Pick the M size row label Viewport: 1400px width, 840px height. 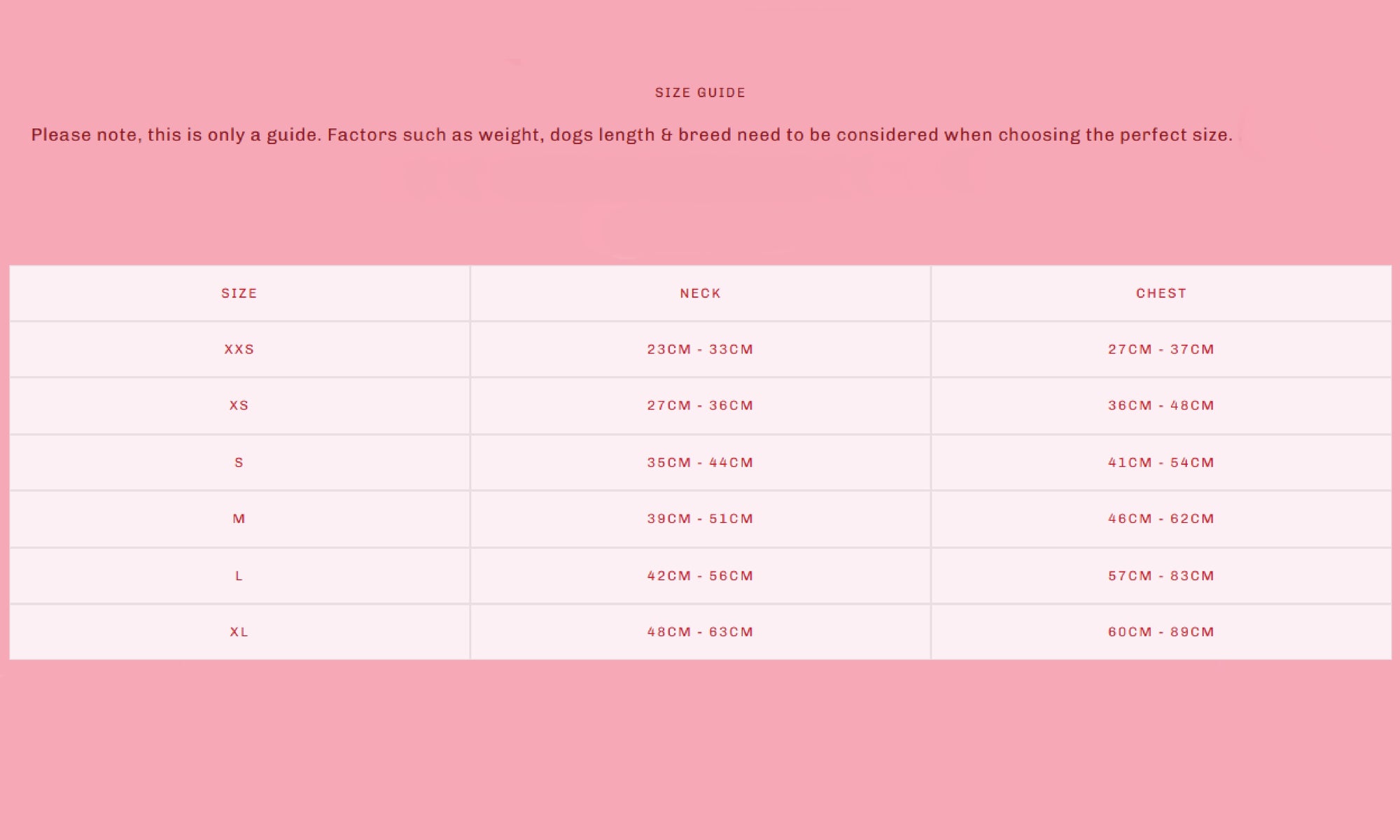239,519
